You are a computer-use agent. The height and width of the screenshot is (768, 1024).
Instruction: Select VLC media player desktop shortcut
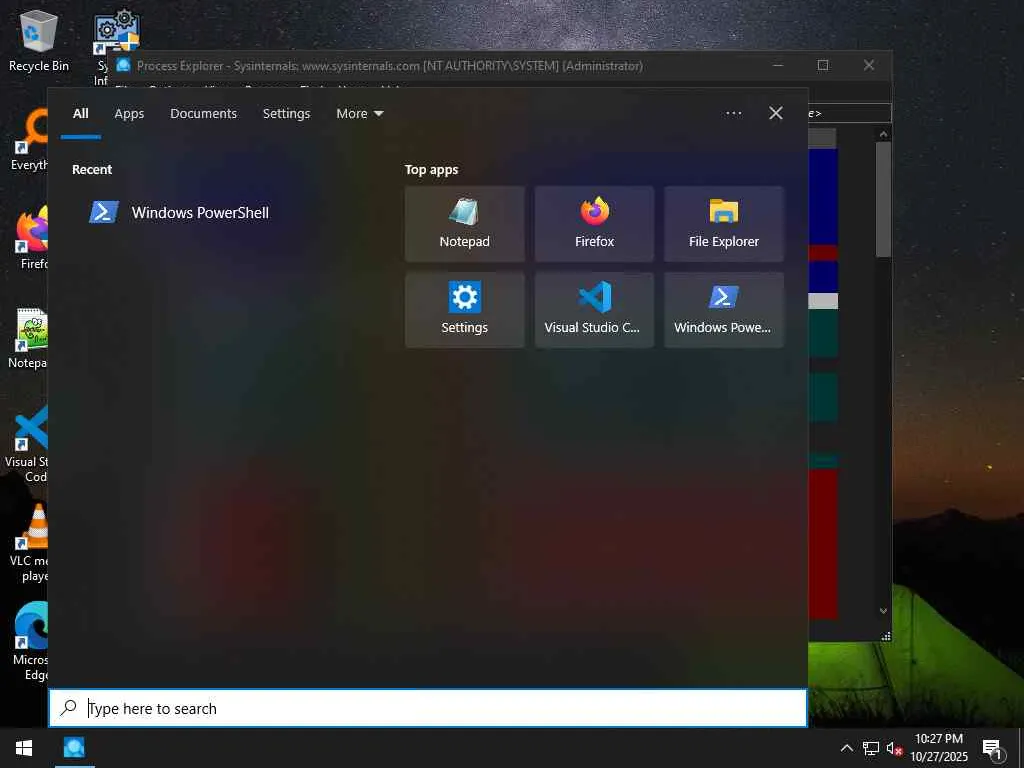tap(29, 543)
